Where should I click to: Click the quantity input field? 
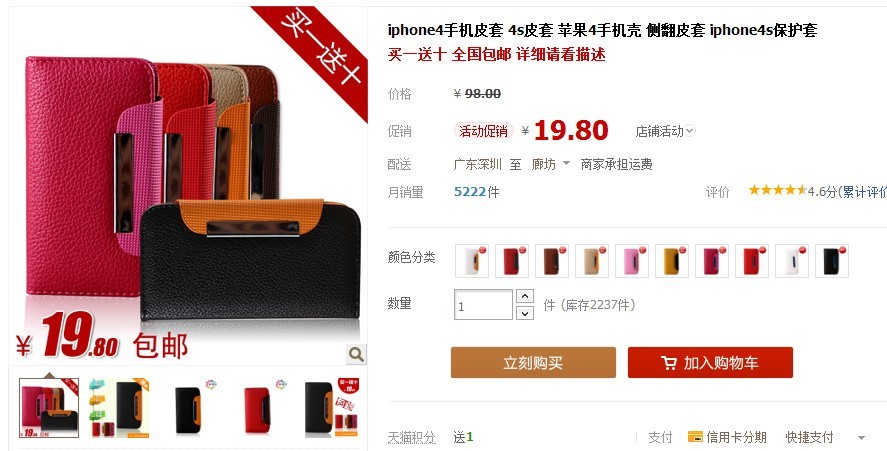pyautogui.click(x=484, y=304)
